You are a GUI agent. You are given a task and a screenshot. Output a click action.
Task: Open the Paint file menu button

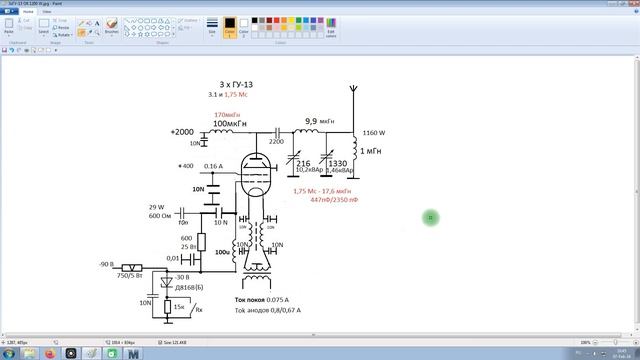[x=9, y=11]
